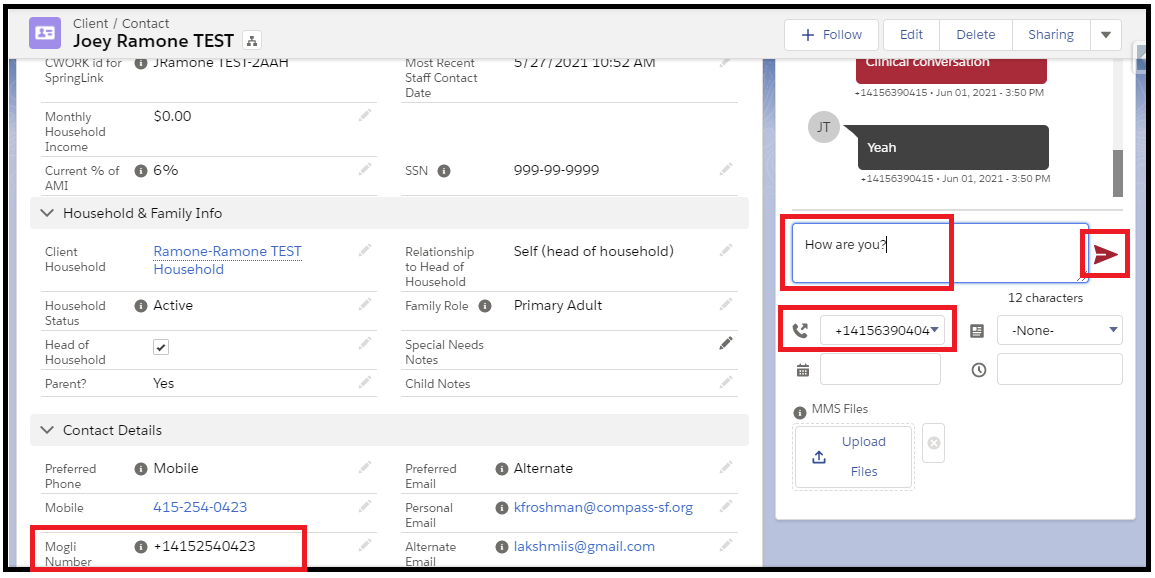This screenshot has height=578, width=1155.
Task: Click the Self (head of household) value
Action: pos(594,251)
